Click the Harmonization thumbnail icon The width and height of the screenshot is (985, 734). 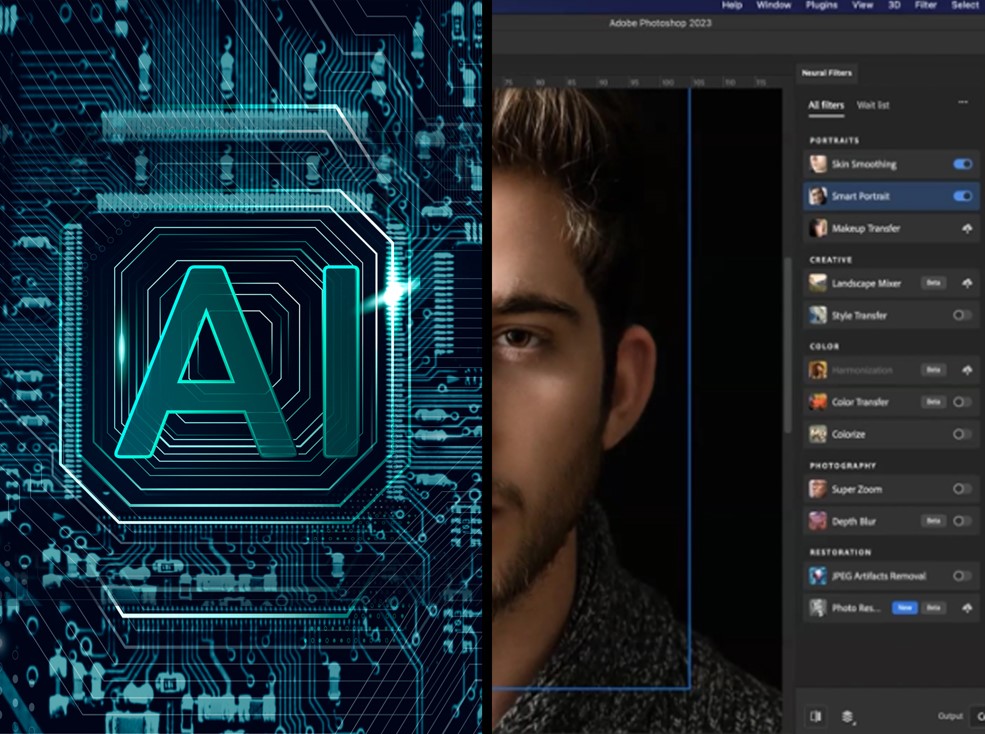[x=818, y=370]
